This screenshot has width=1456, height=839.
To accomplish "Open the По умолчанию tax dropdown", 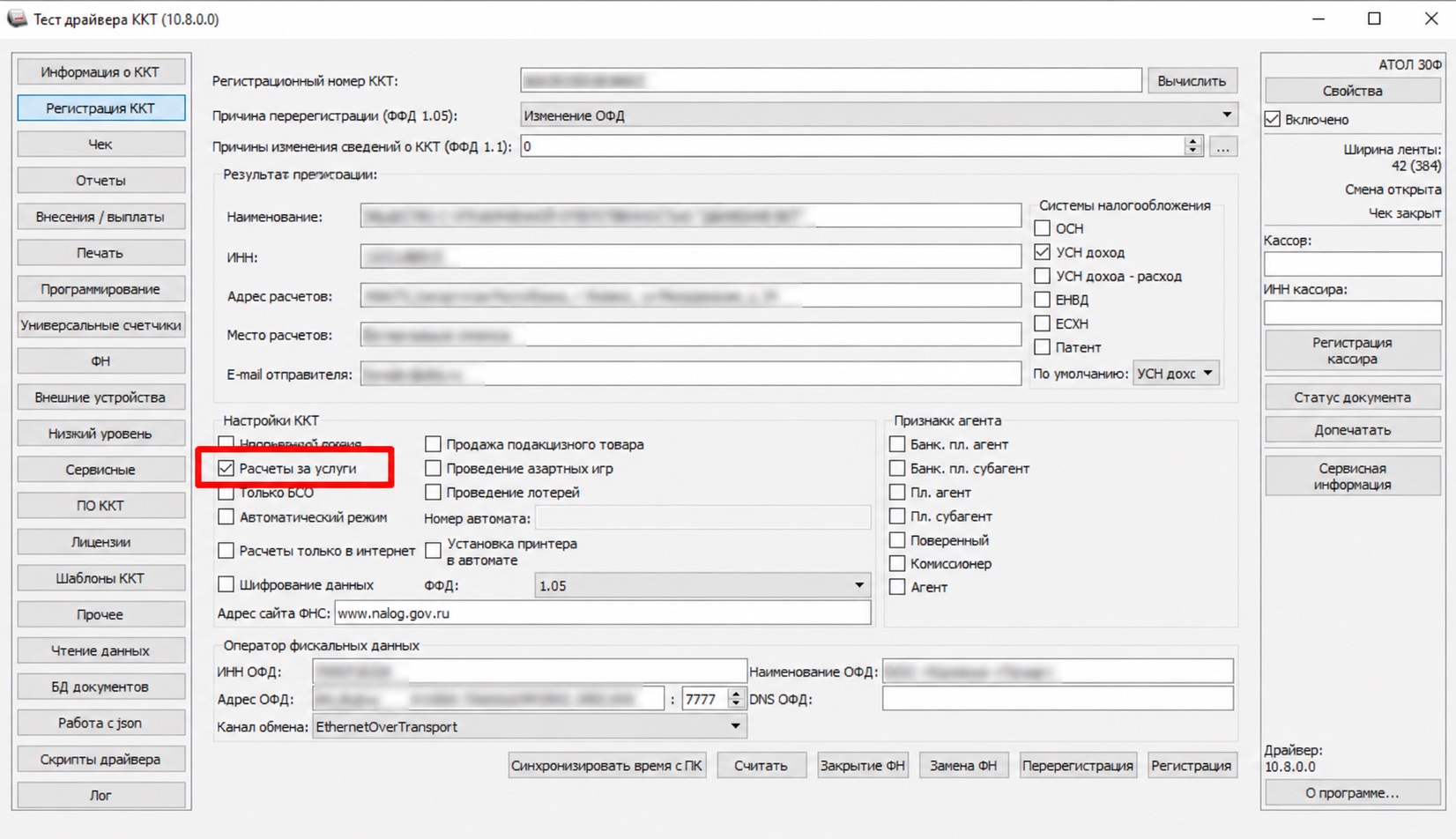I will pos(1176,374).
